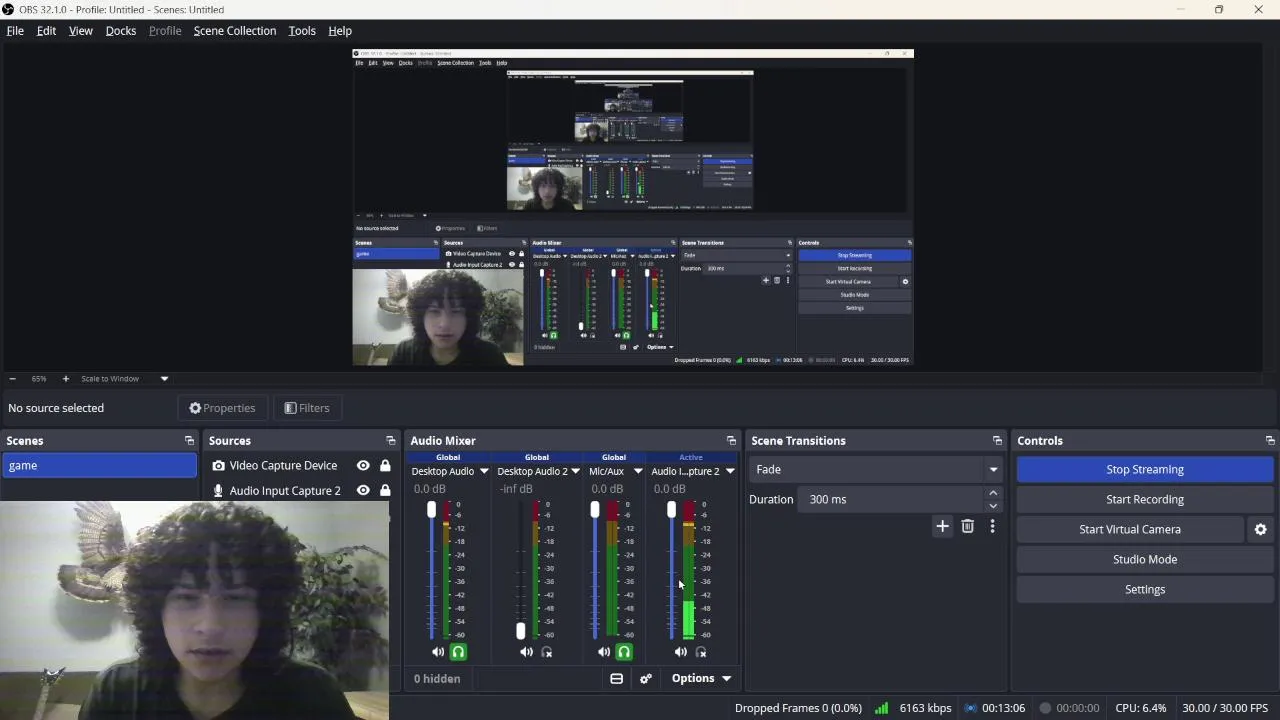Enter Studio Mode
This screenshot has height=720, width=1280.
click(x=1145, y=560)
